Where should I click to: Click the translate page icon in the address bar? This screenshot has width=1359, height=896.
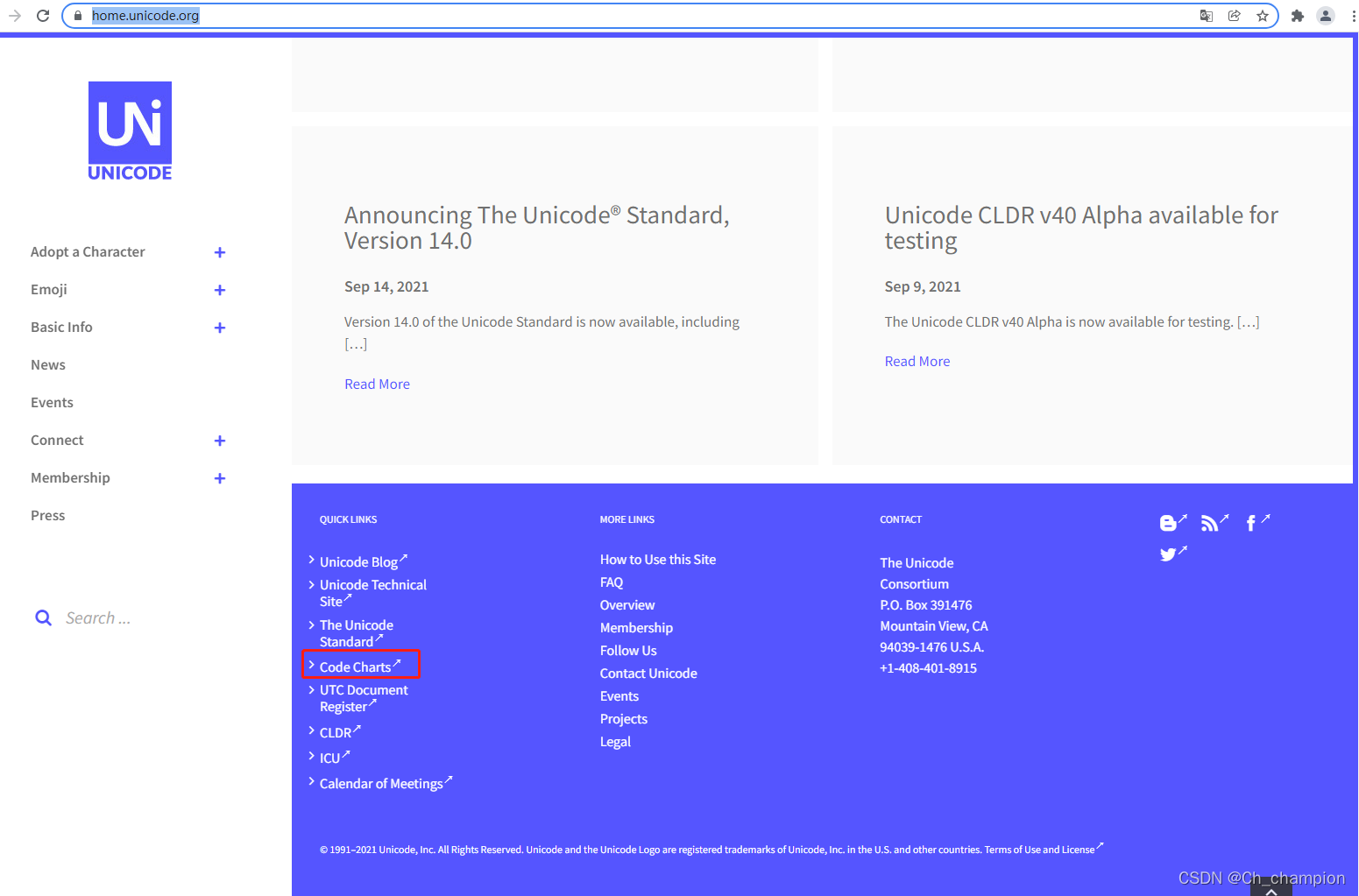(x=1207, y=16)
